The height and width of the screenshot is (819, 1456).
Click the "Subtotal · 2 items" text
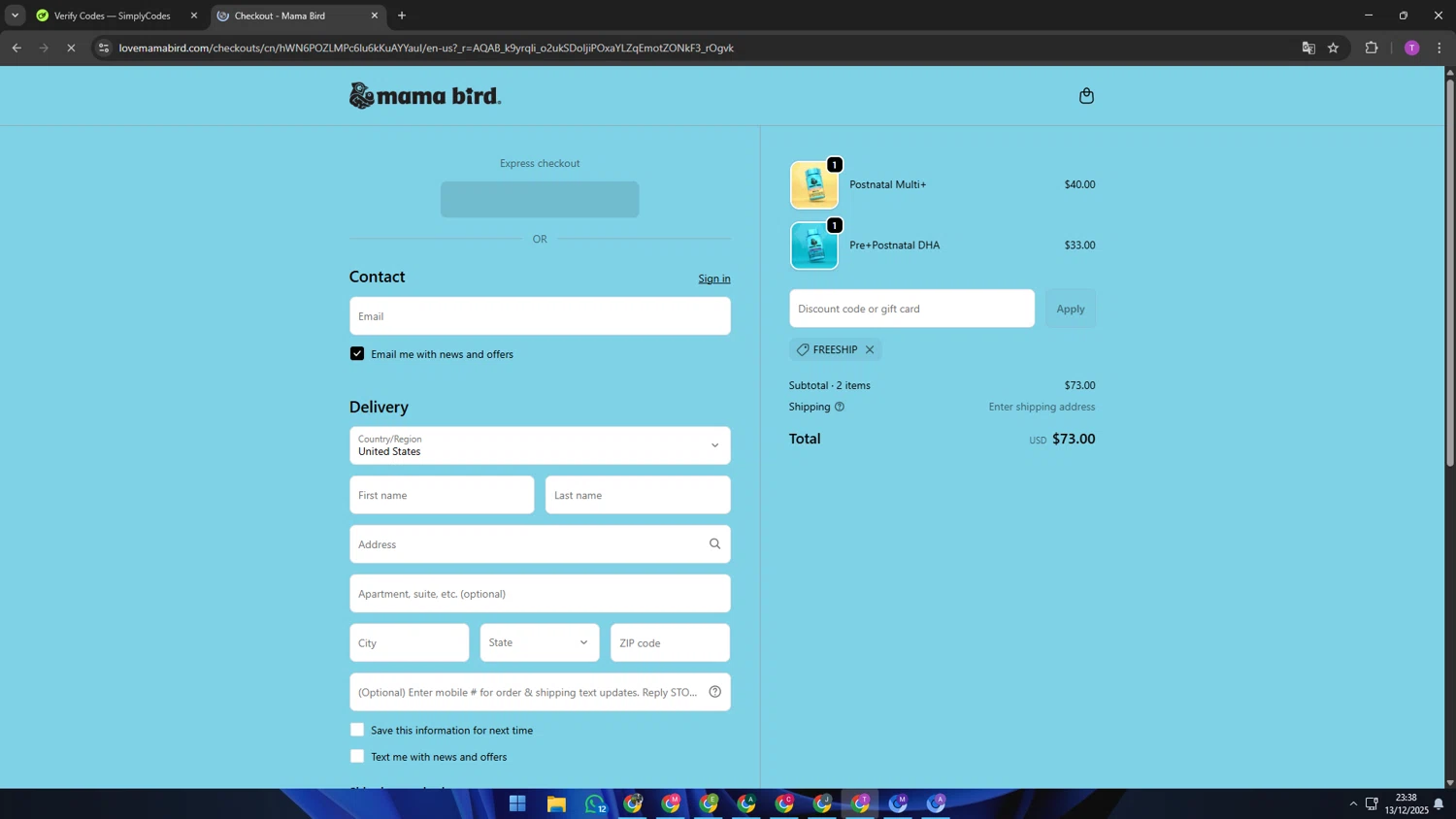click(x=830, y=385)
